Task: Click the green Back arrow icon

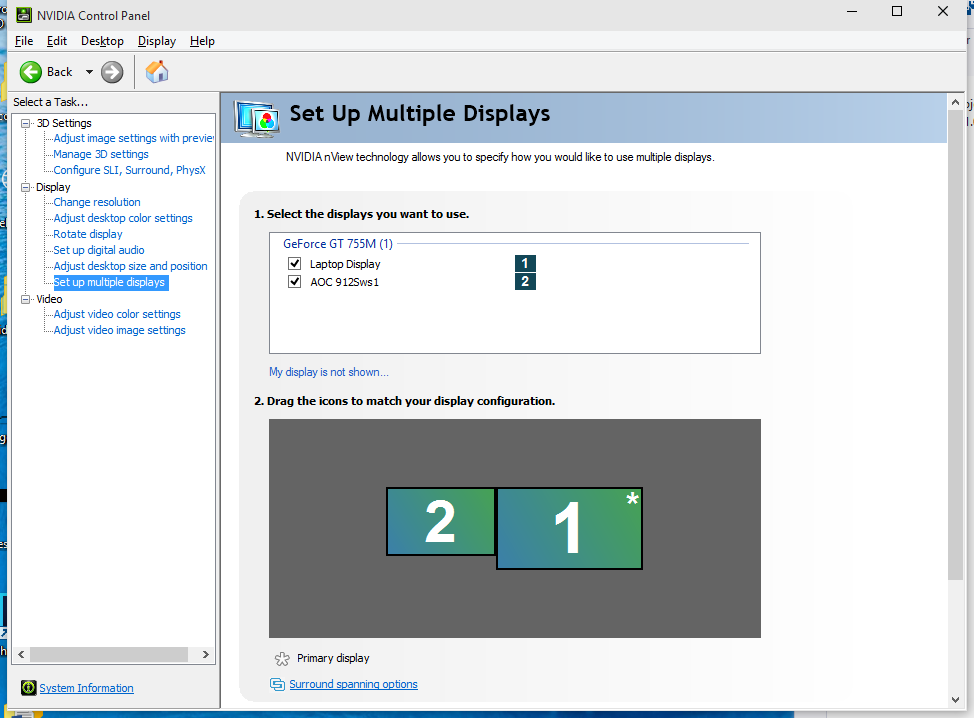Action: point(30,72)
